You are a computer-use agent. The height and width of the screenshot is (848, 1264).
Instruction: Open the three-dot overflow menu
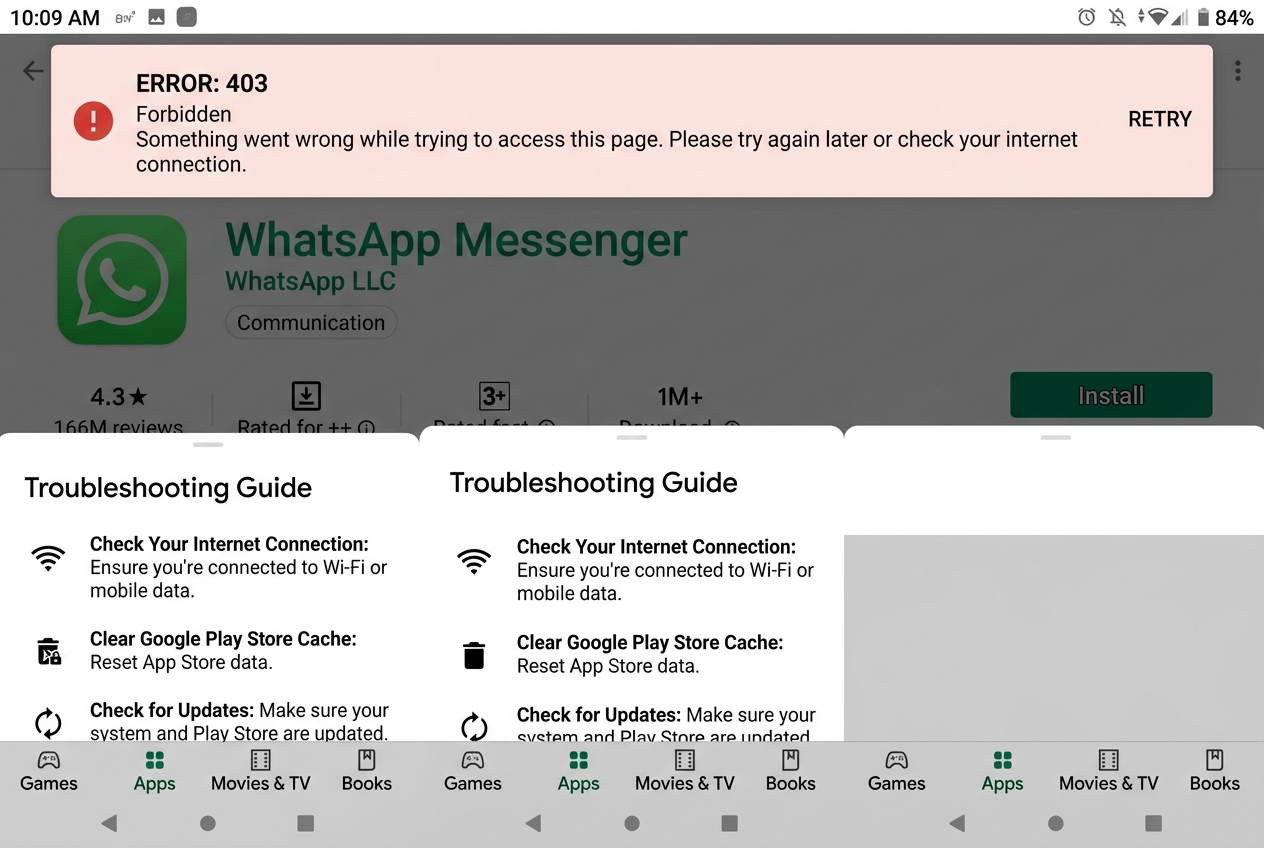point(1238,70)
